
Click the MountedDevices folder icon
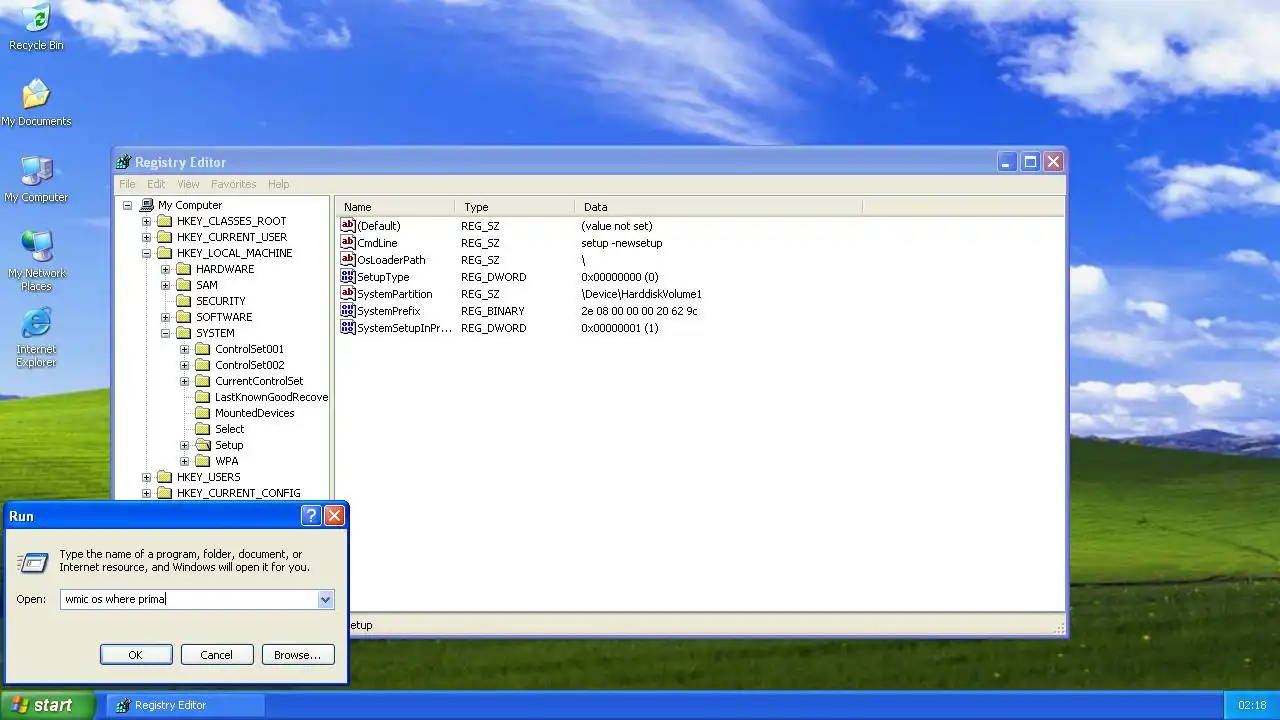click(x=203, y=413)
